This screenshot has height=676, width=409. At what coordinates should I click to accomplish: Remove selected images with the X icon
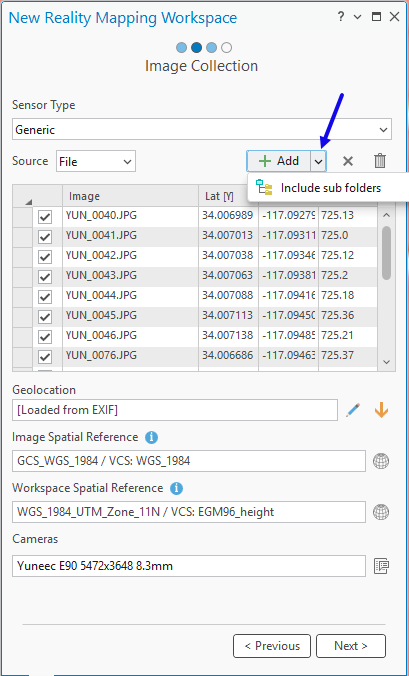click(348, 161)
